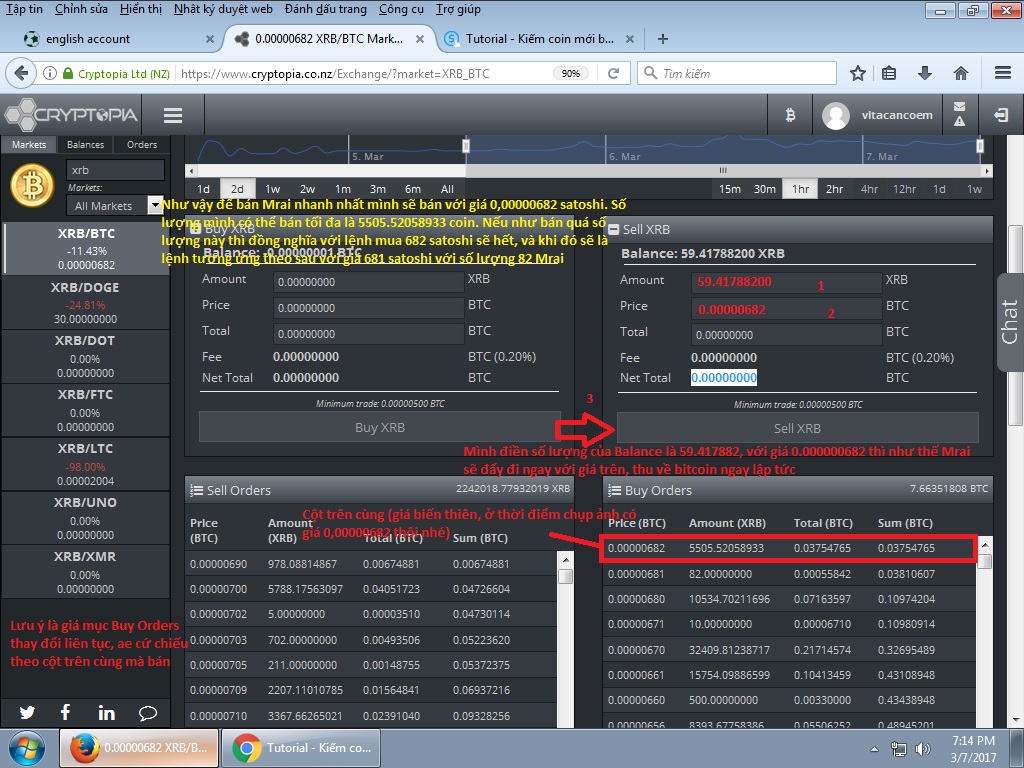The image size is (1024, 768).
Task: Click sell order row 0.00000690
Action: click(x=370, y=564)
